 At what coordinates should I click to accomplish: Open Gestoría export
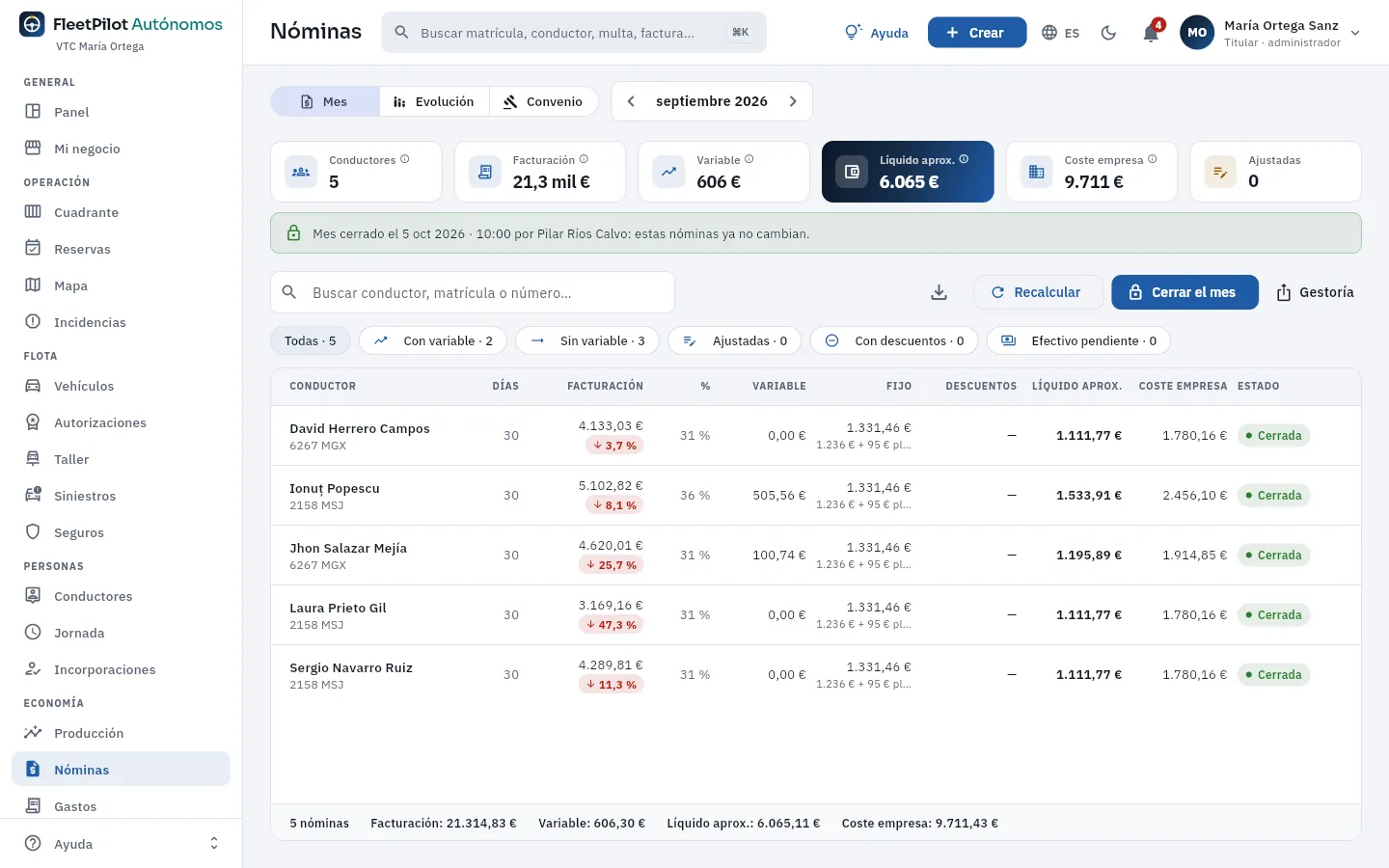pos(1315,292)
